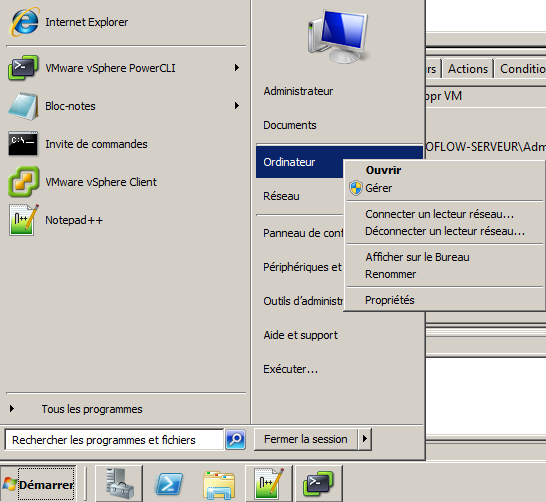Launch VMware vSphere Client icon

tap(23, 182)
